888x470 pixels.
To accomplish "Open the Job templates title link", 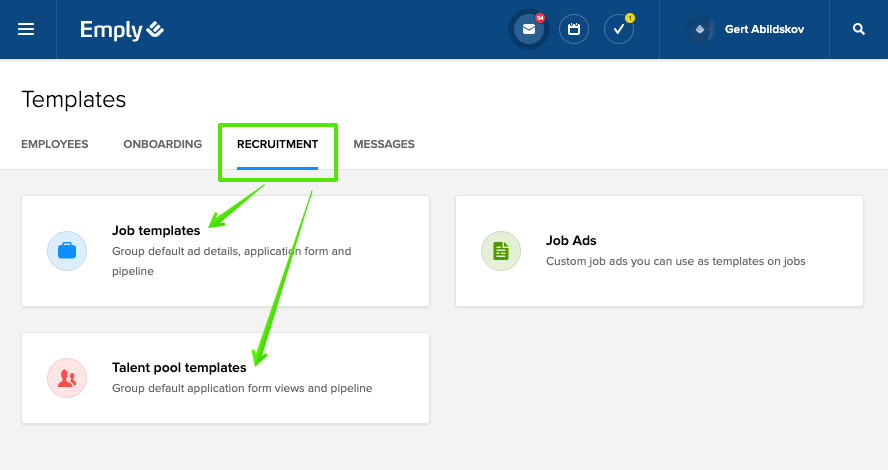I will (156, 231).
